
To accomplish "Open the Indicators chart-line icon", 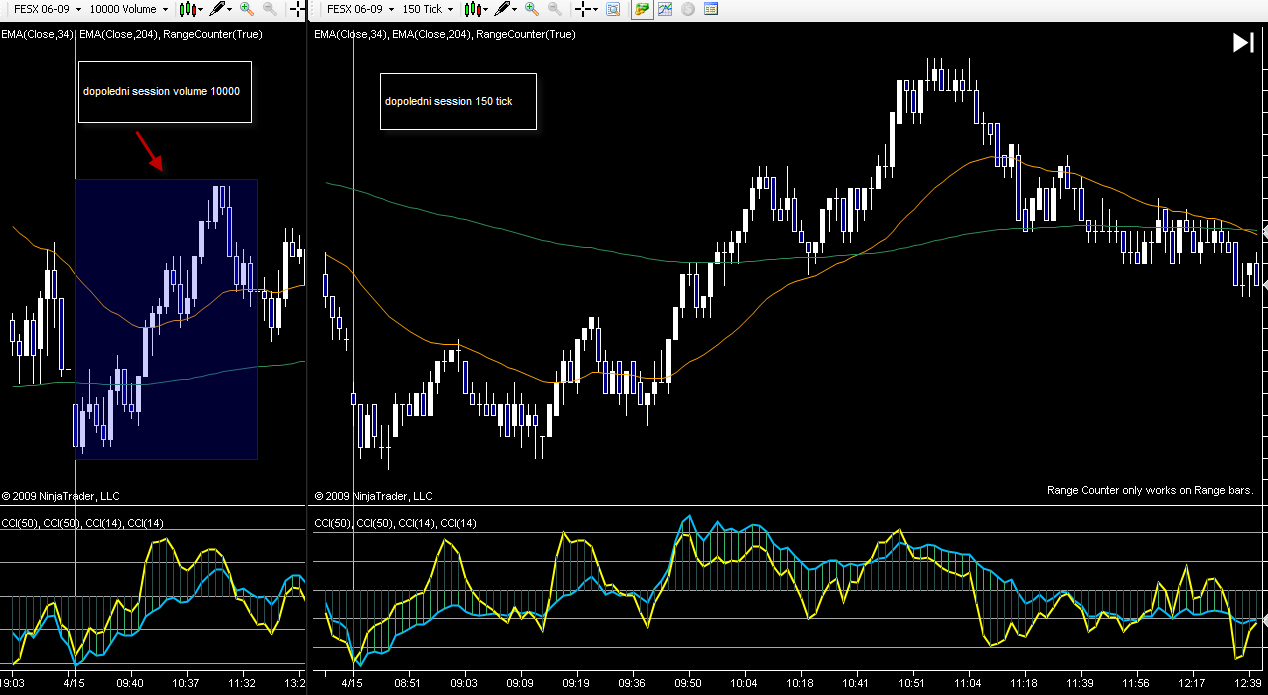I will 664,9.
